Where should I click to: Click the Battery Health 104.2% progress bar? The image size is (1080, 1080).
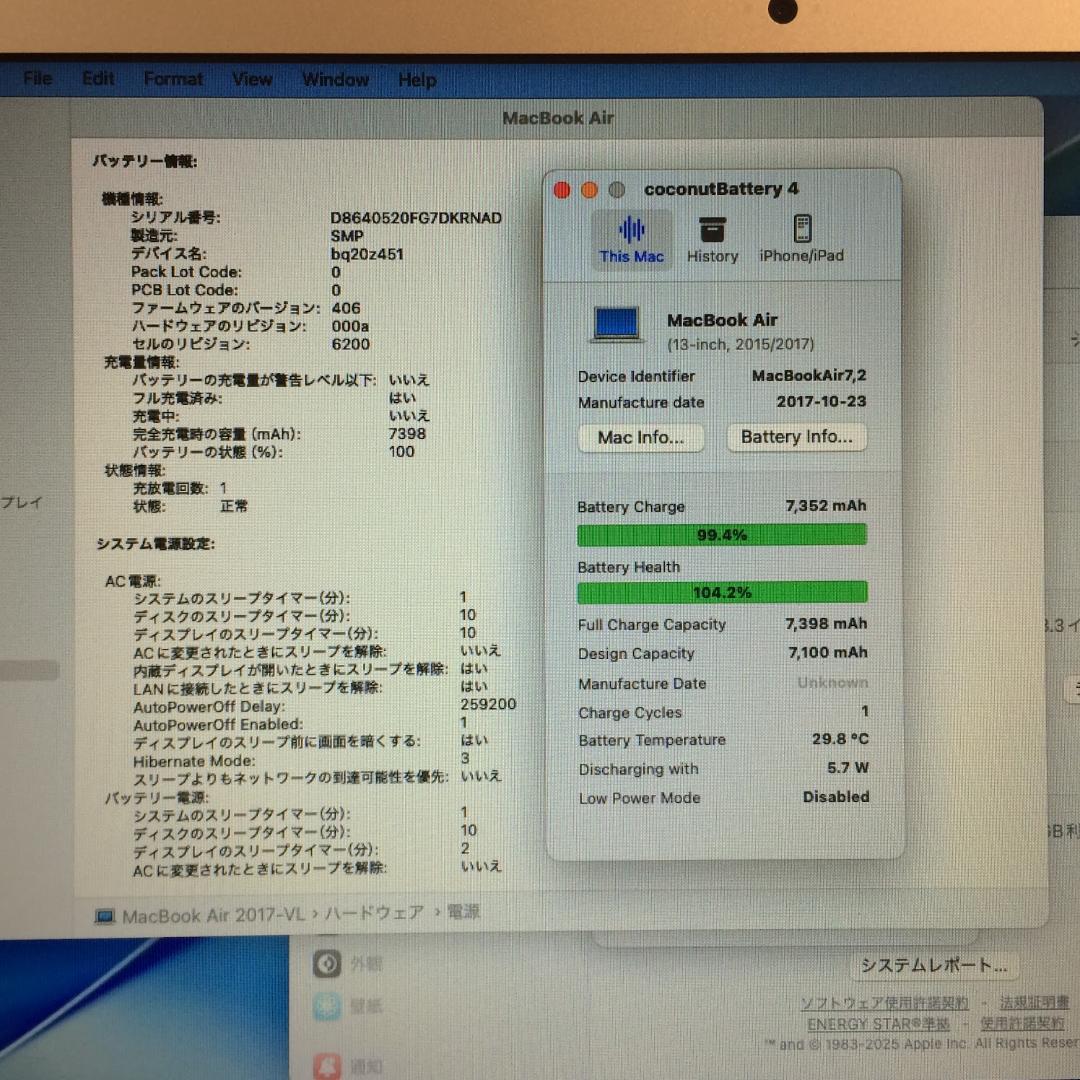tap(722, 592)
